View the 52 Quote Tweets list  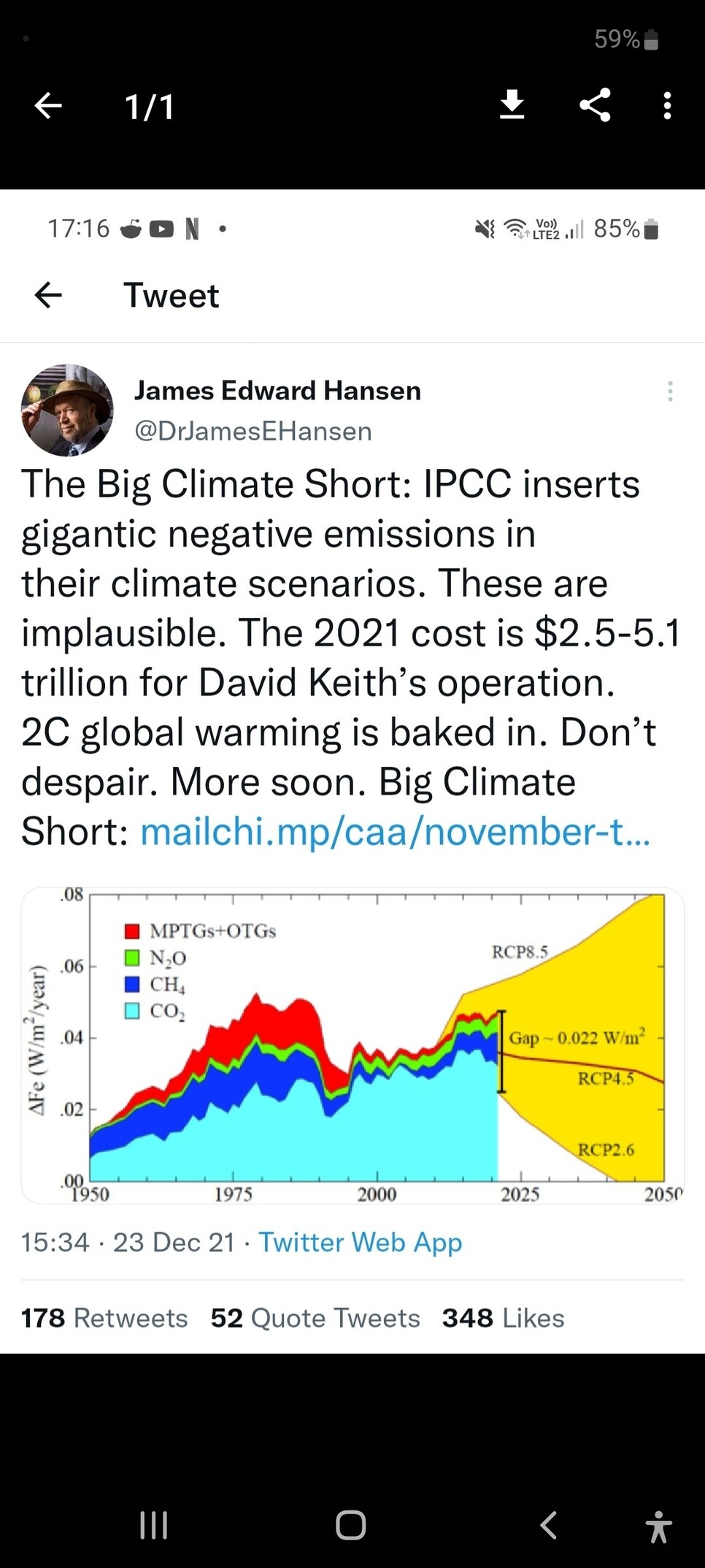click(315, 1317)
